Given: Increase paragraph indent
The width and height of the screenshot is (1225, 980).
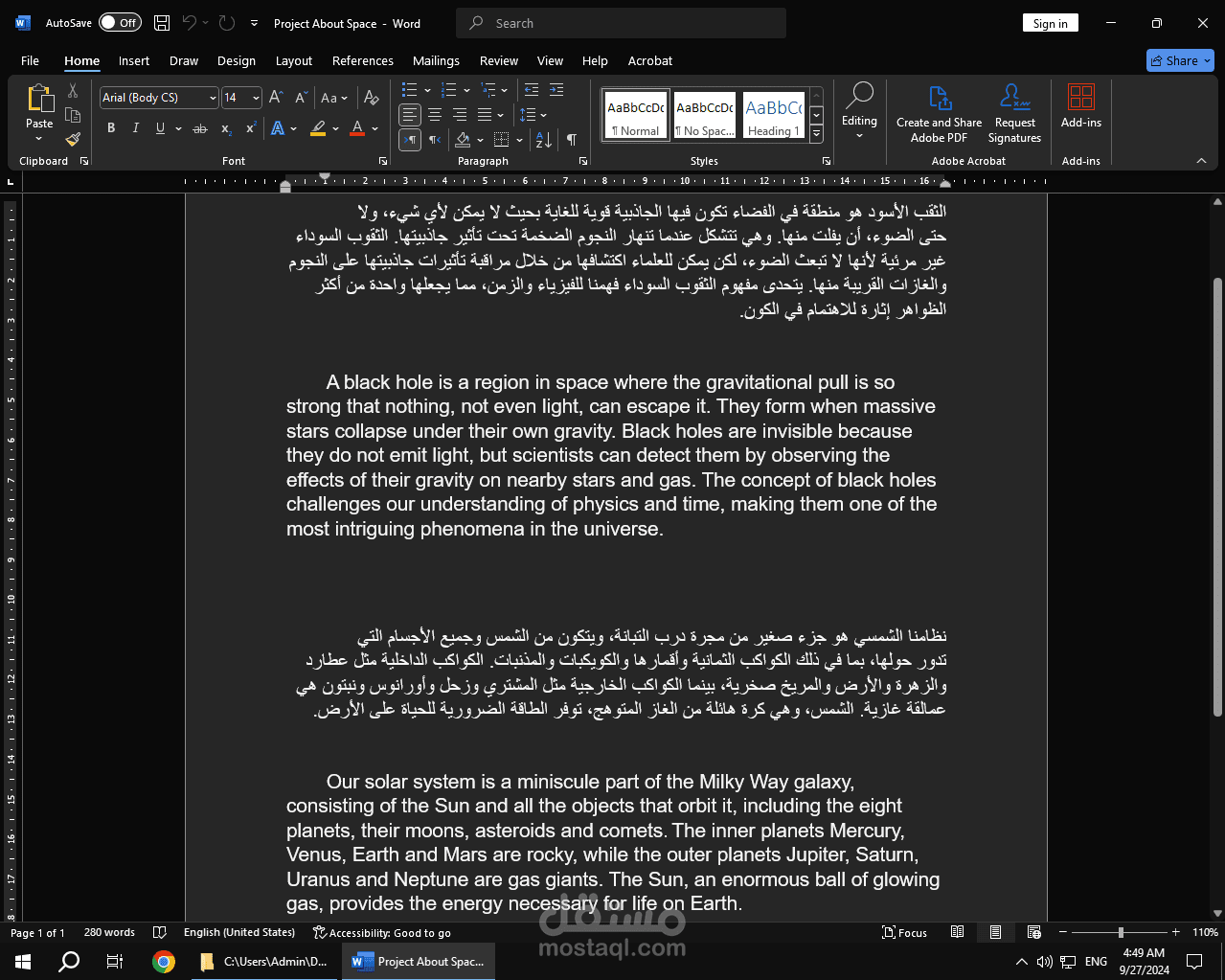Looking at the screenshot, I should pyautogui.click(x=556, y=90).
